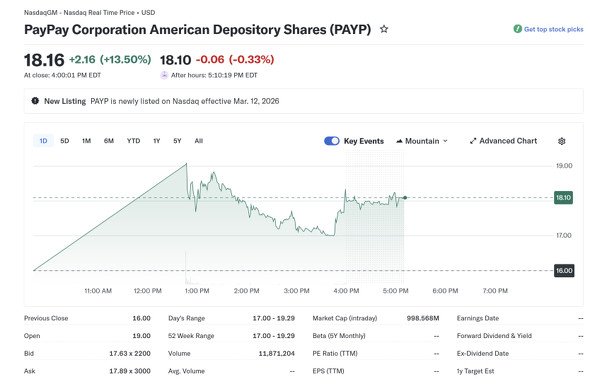This screenshot has width=590, height=384.
Task: Show the 6M chart range
Action: 109,141
